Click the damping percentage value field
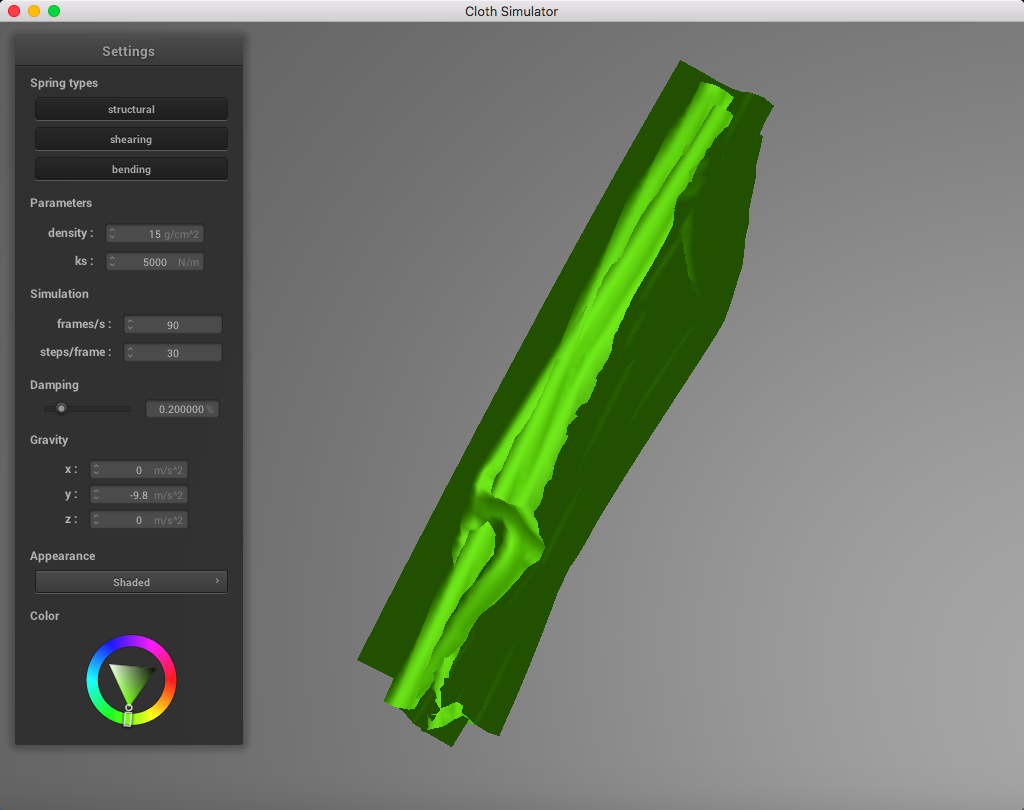This screenshot has width=1024, height=810. (182, 409)
